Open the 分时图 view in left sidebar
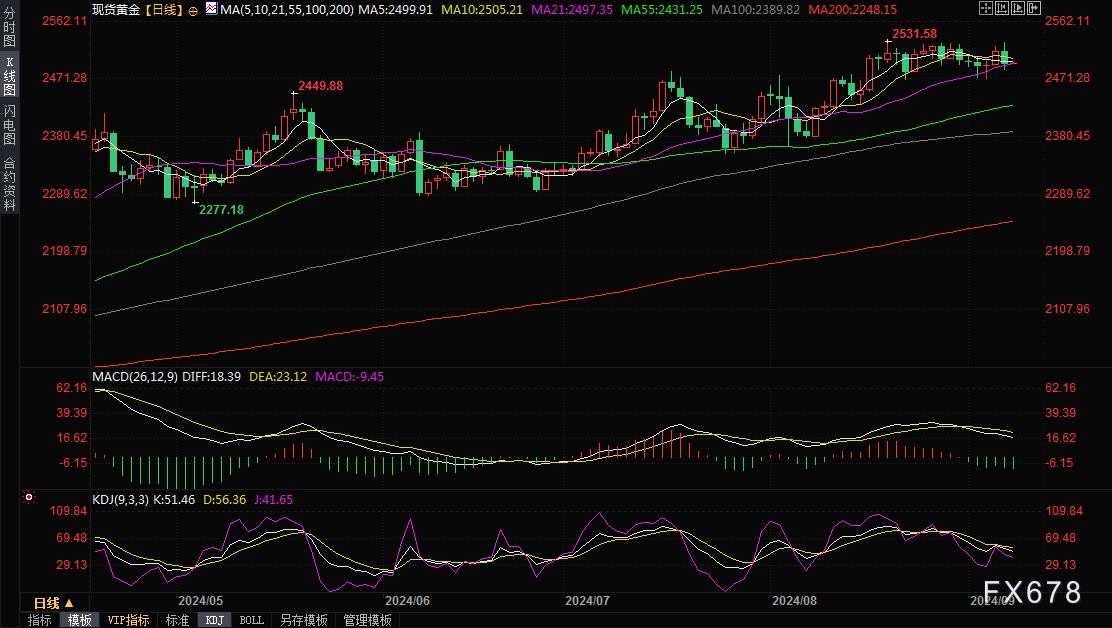 (x=9, y=27)
